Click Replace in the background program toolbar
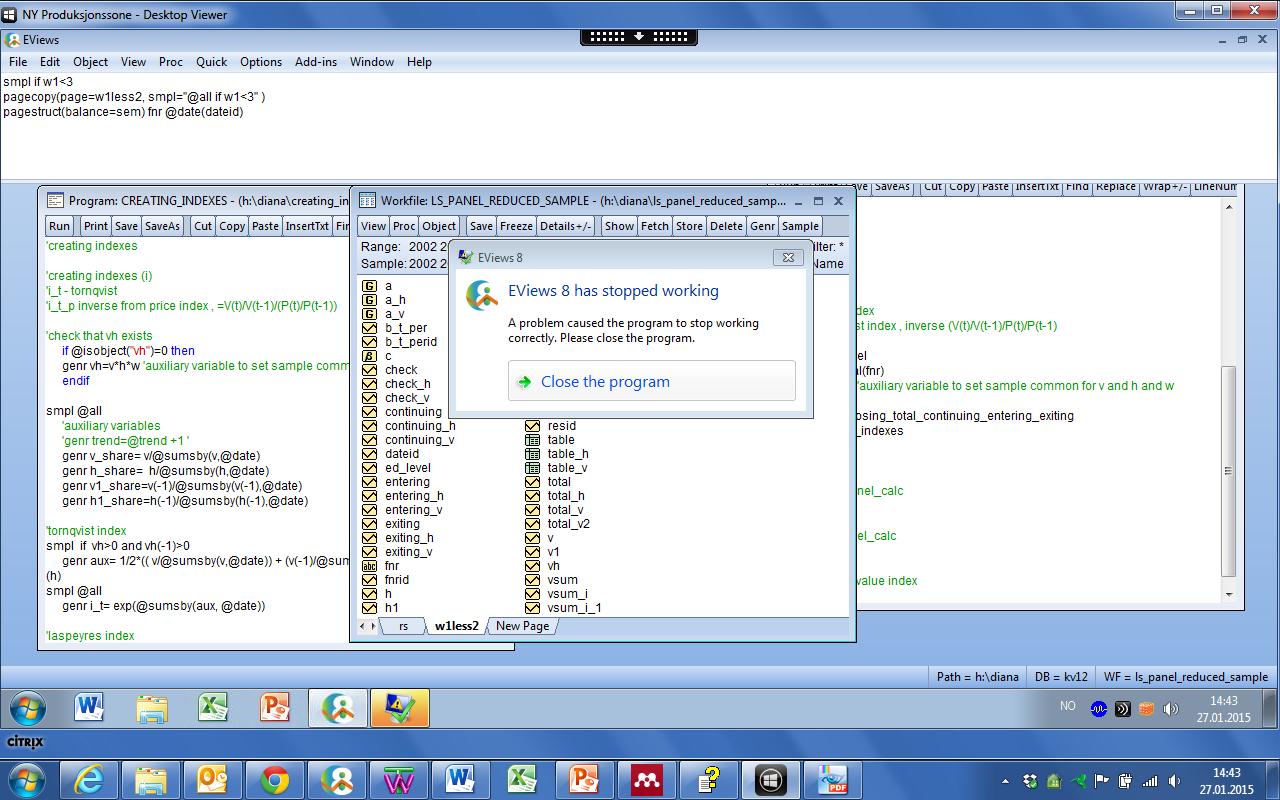The height and width of the screenshot is (800, 1280). click(1115, 186)
